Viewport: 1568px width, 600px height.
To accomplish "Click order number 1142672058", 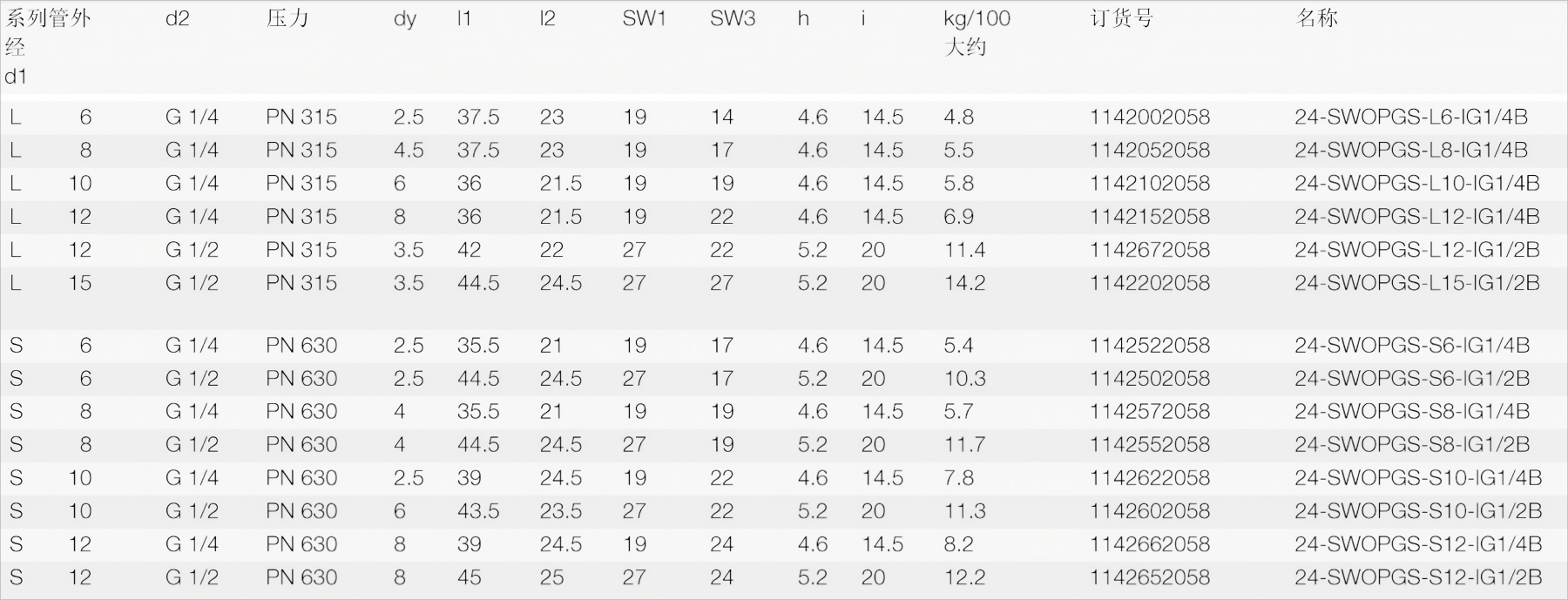I will point(1149,250).
